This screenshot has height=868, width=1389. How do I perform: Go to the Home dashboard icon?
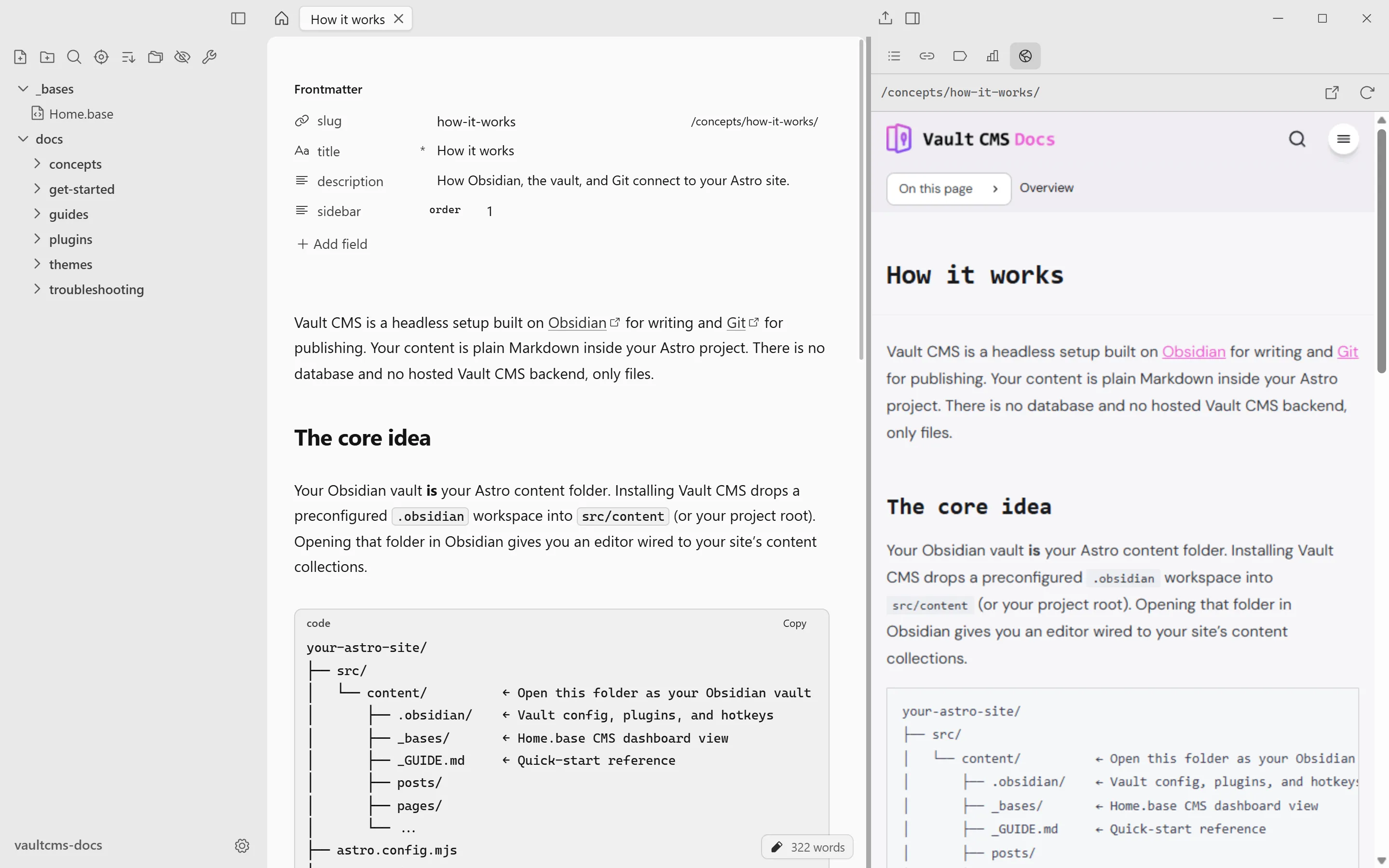click(x=281, y=18)
